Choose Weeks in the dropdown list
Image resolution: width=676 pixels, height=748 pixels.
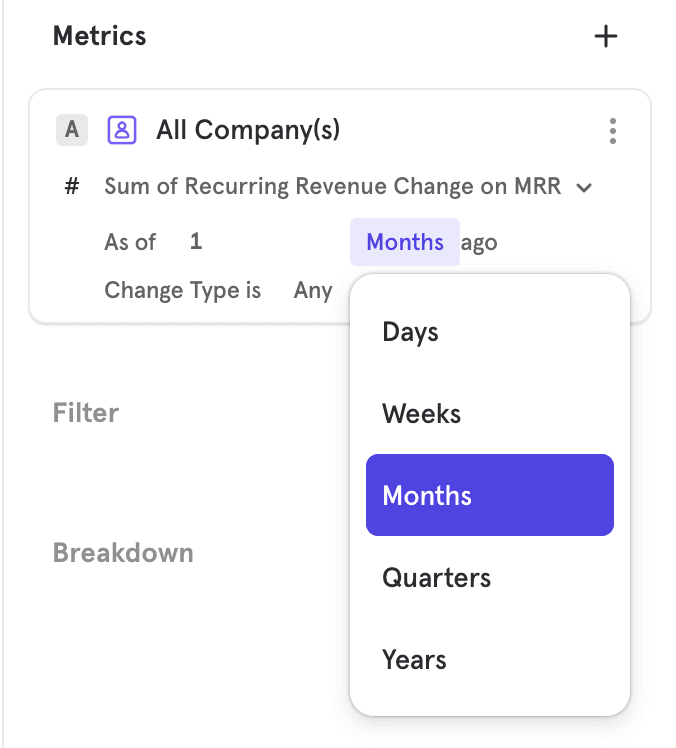(x=421, y=414)
